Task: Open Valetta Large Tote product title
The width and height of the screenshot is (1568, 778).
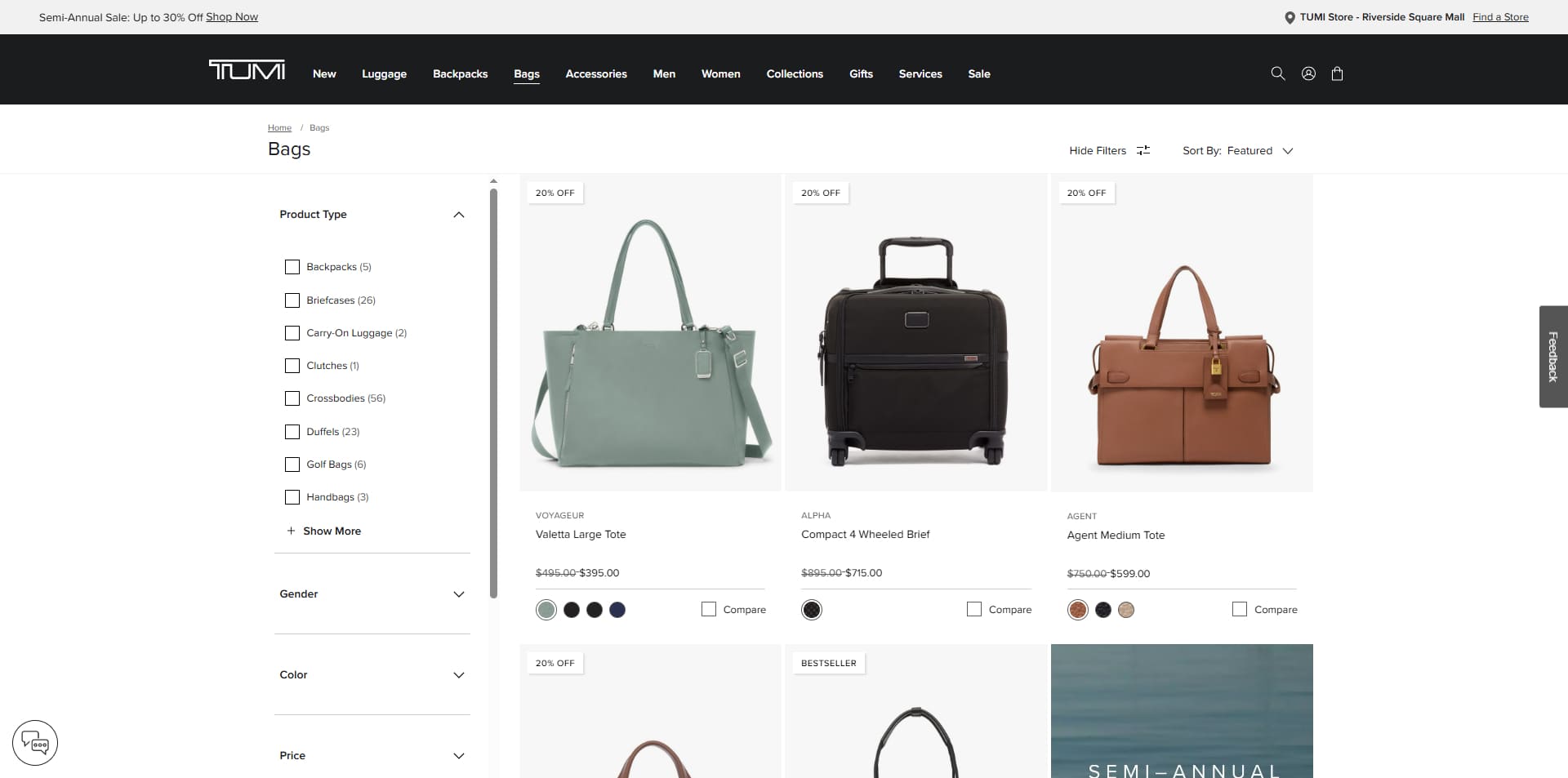Action: (581, 535)
